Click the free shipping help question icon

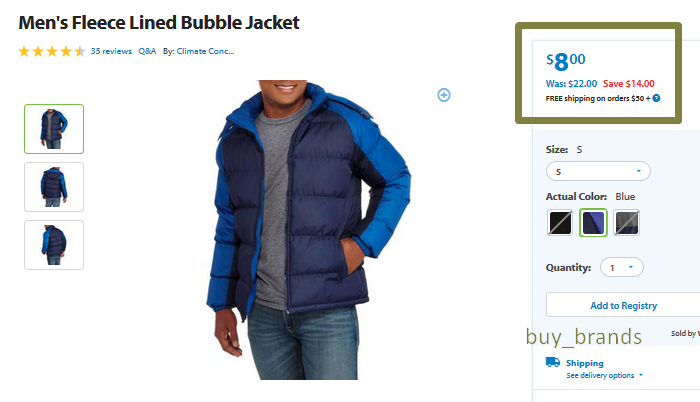point(656,98)
